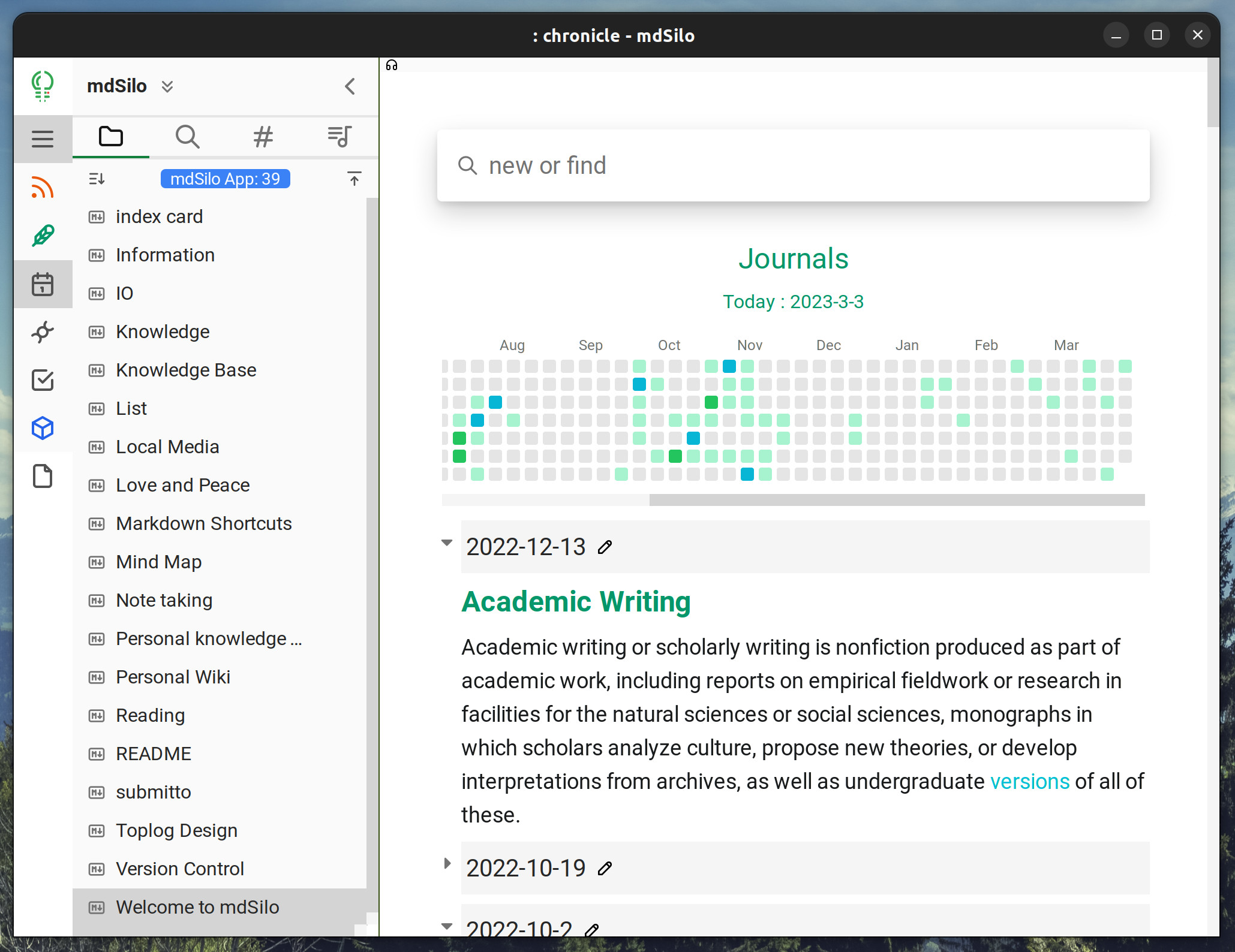The image size is (1235, 952).
Task: Expand the 2022-10-19 journal entry
Action: tap(447, 863)
